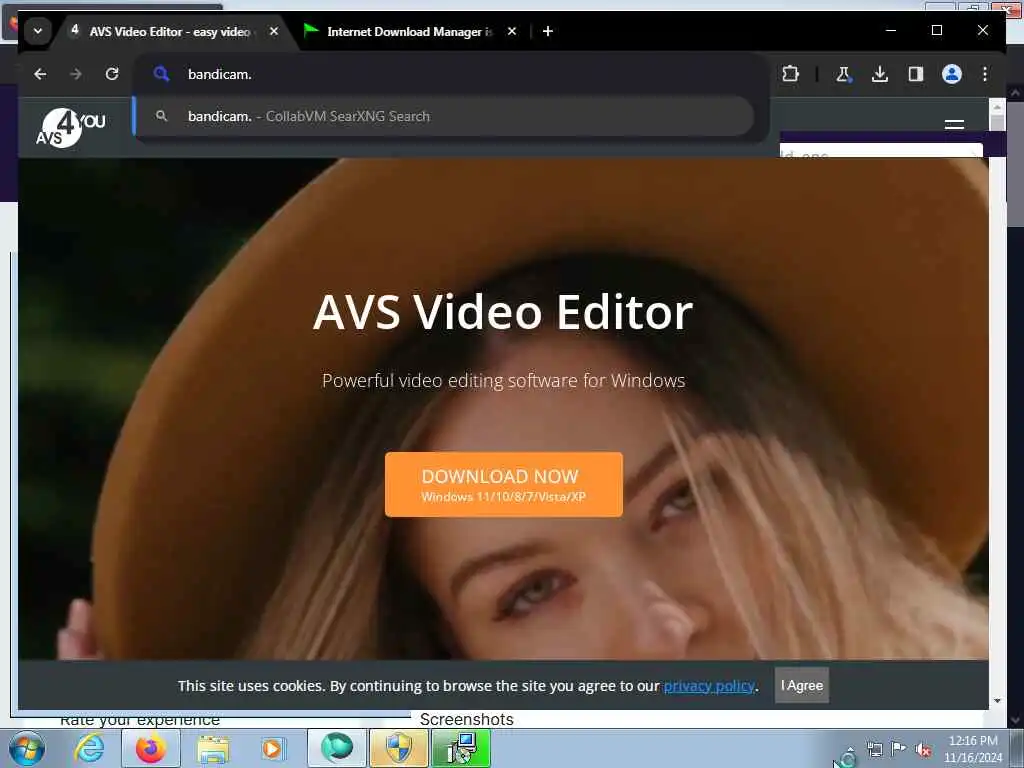This screenshot has height=768, width=1024.
Task: Accept cookies with I Agree button
Action: (801, 686)
